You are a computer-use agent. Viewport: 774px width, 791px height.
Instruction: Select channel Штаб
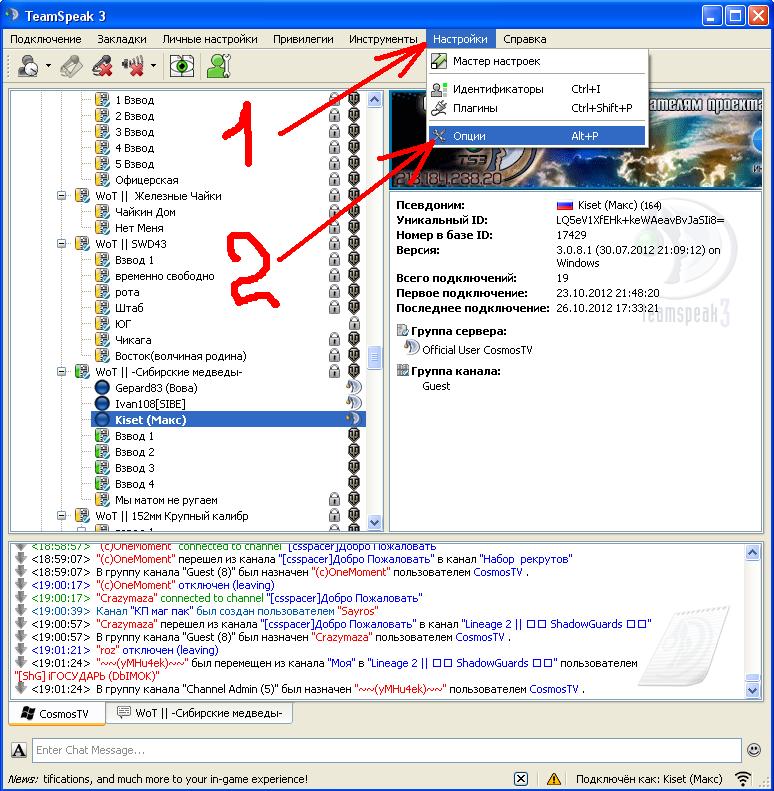(129, 308)
